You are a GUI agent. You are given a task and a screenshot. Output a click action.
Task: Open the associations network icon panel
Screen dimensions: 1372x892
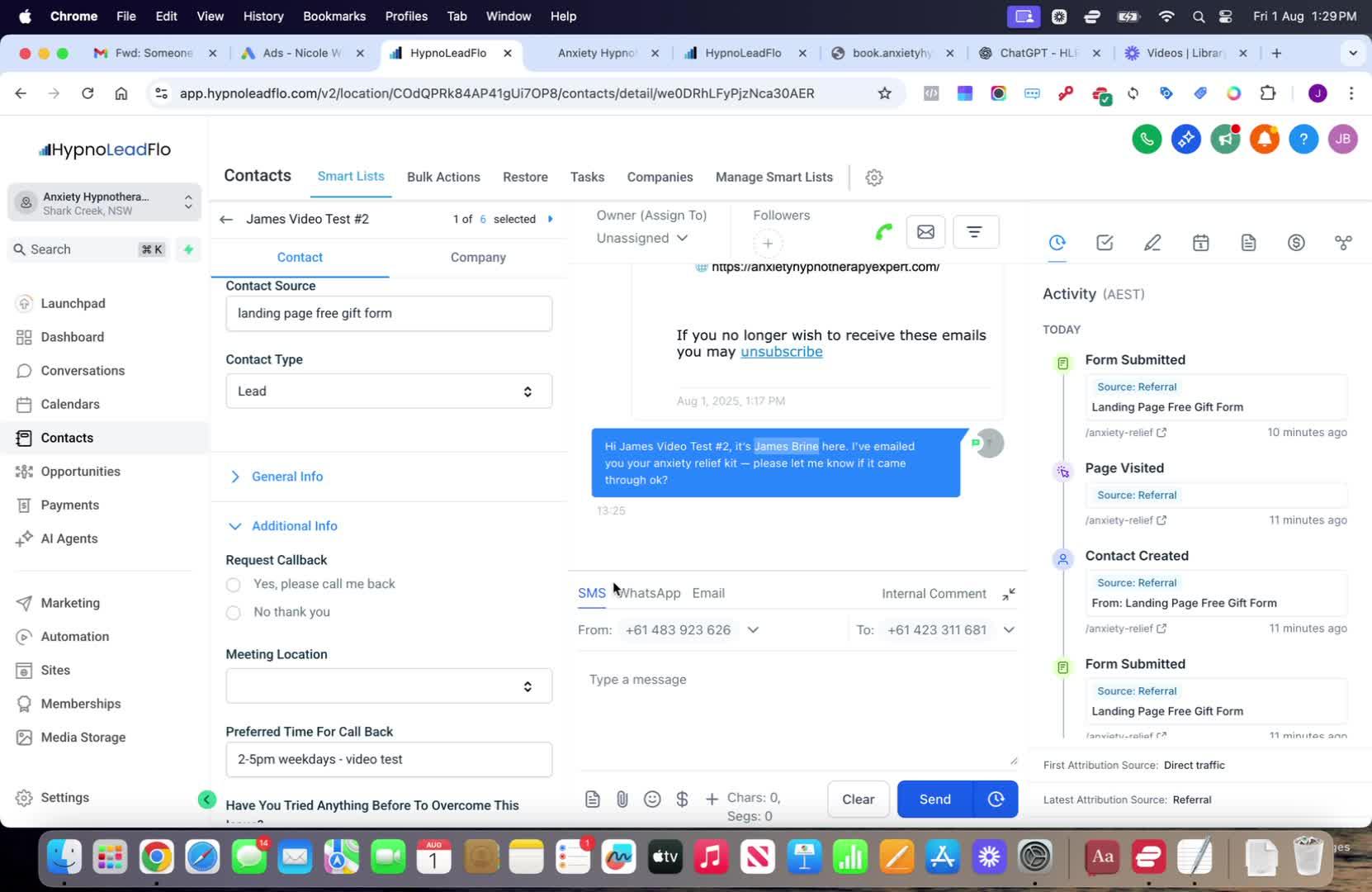point(1343,243)
